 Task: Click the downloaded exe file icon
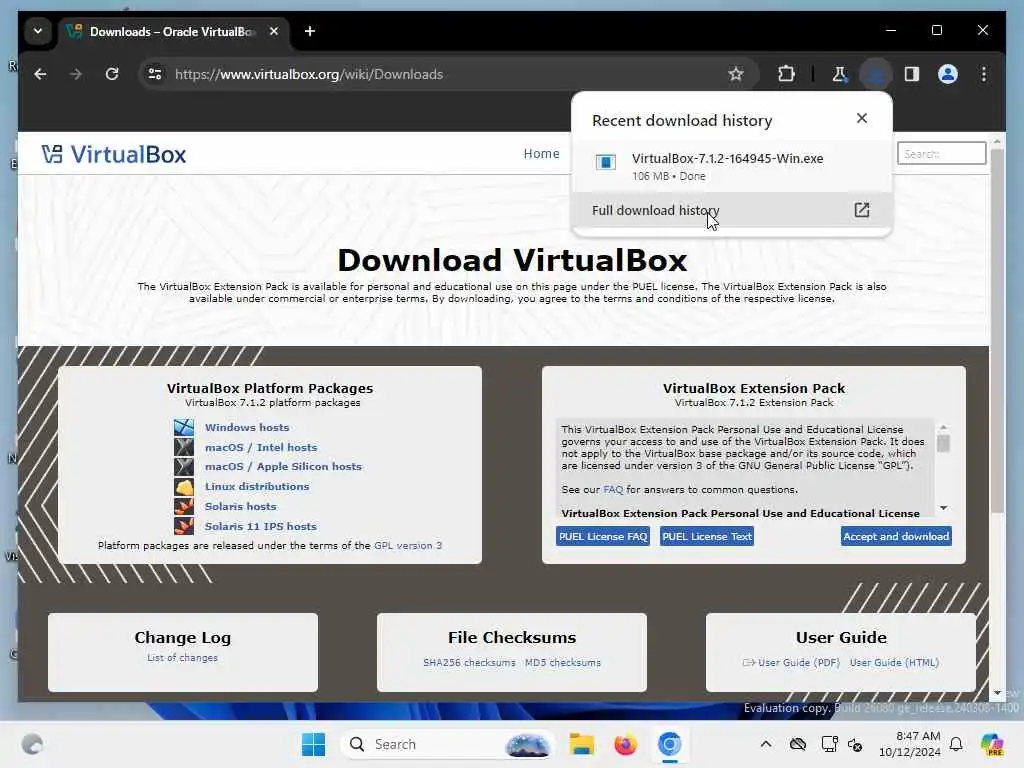(x=605, y=162)
